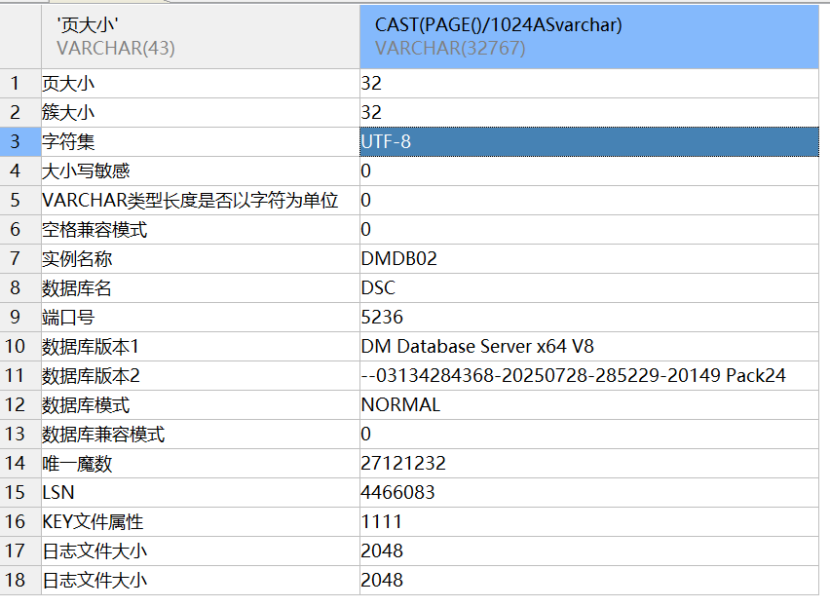830x607 pixels.
Task: Click the 数据库模式 label cell
Action: pyautogui.click(x=201, y=405)
